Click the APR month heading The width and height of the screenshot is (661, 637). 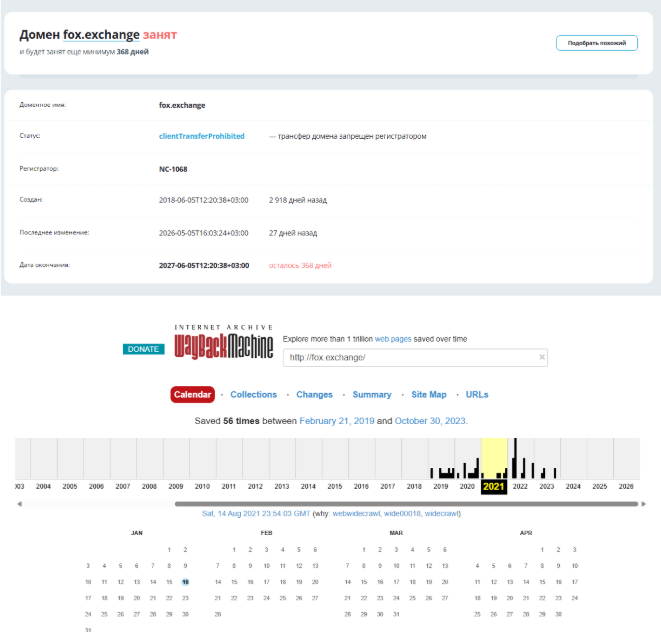pyautogui.click(x=526, y=533)
